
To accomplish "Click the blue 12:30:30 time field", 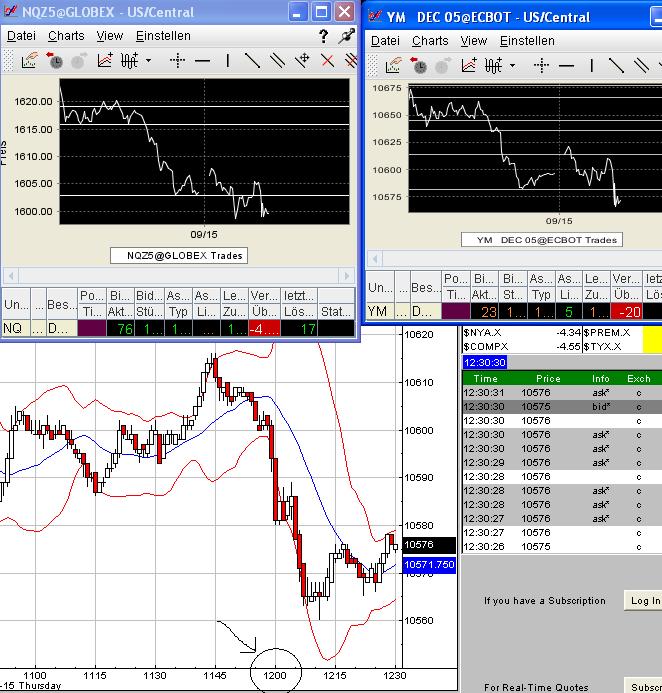I will (x=485, y=362).
